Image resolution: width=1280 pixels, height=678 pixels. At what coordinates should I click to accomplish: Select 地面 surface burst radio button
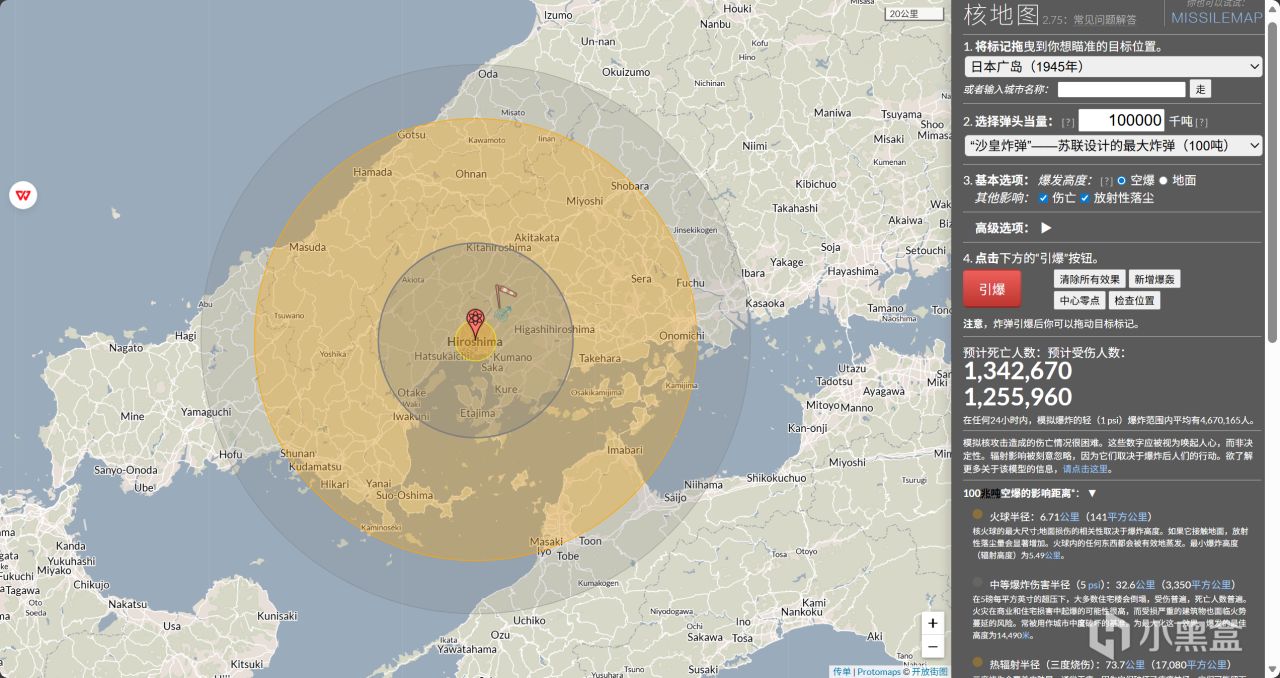click(x=1163, y=181)
